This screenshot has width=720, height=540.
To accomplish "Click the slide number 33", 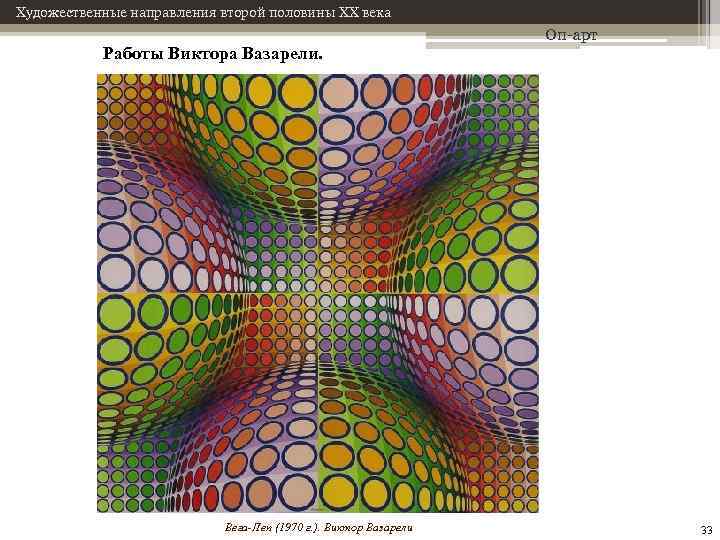I will 706,530.
